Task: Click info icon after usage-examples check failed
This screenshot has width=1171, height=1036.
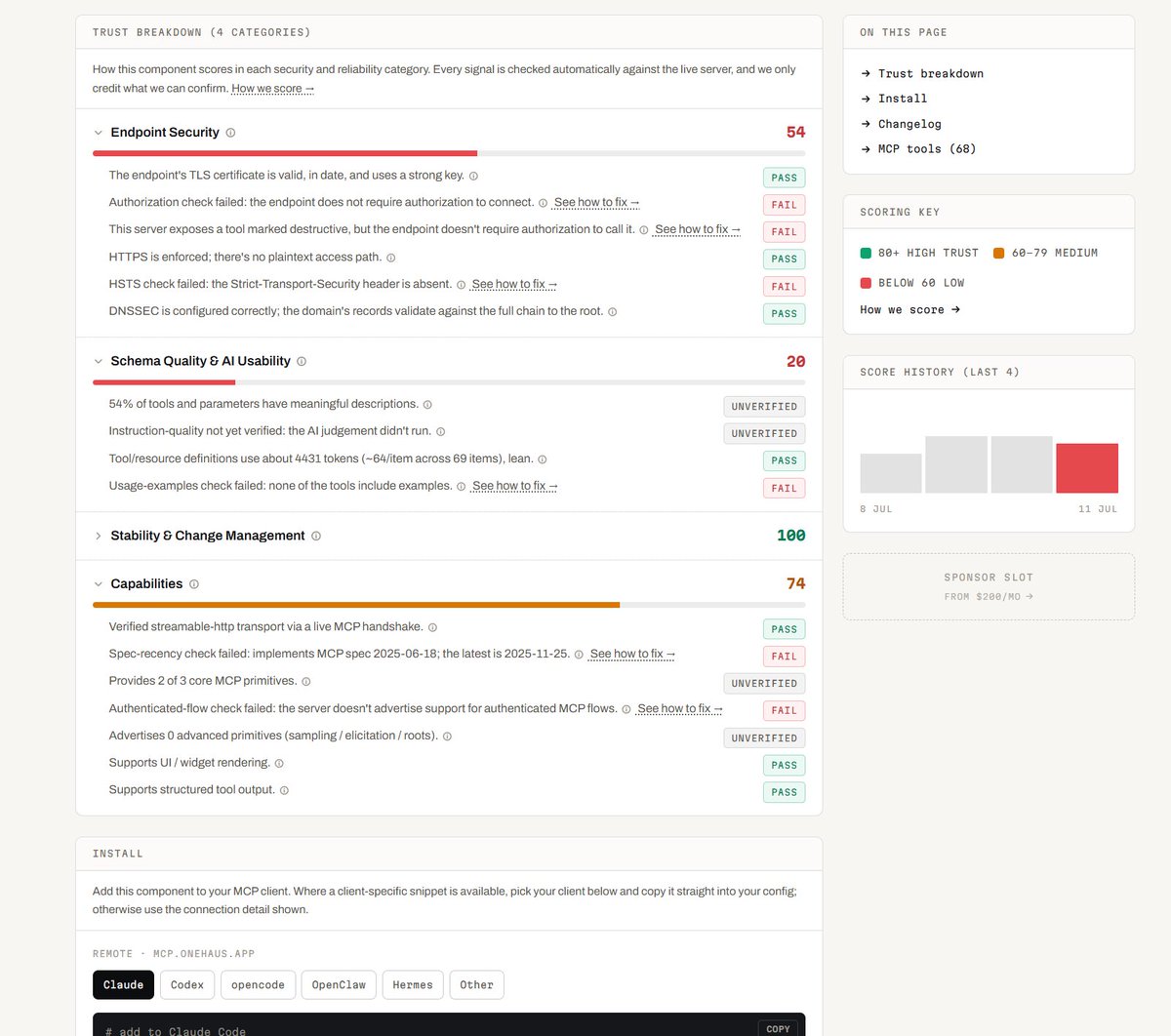Action: click(461, 486)
